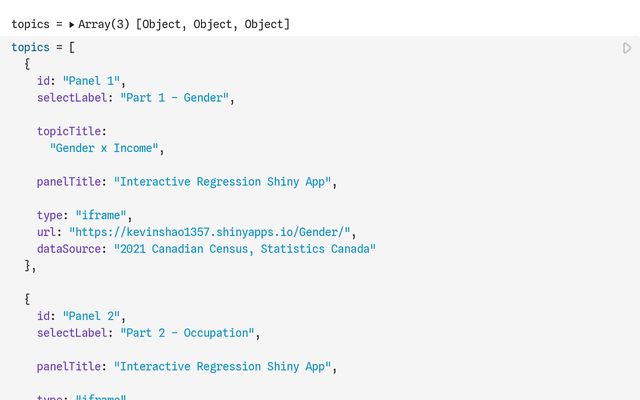
Task: Run the cell with the play icon
Action: (x=627, y=48)
